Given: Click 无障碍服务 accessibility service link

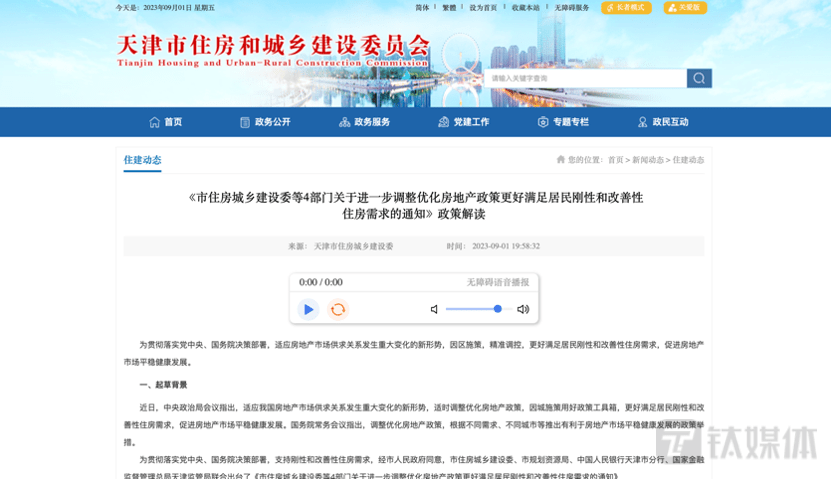Looking at the screenshot, I should pos(572,8).
